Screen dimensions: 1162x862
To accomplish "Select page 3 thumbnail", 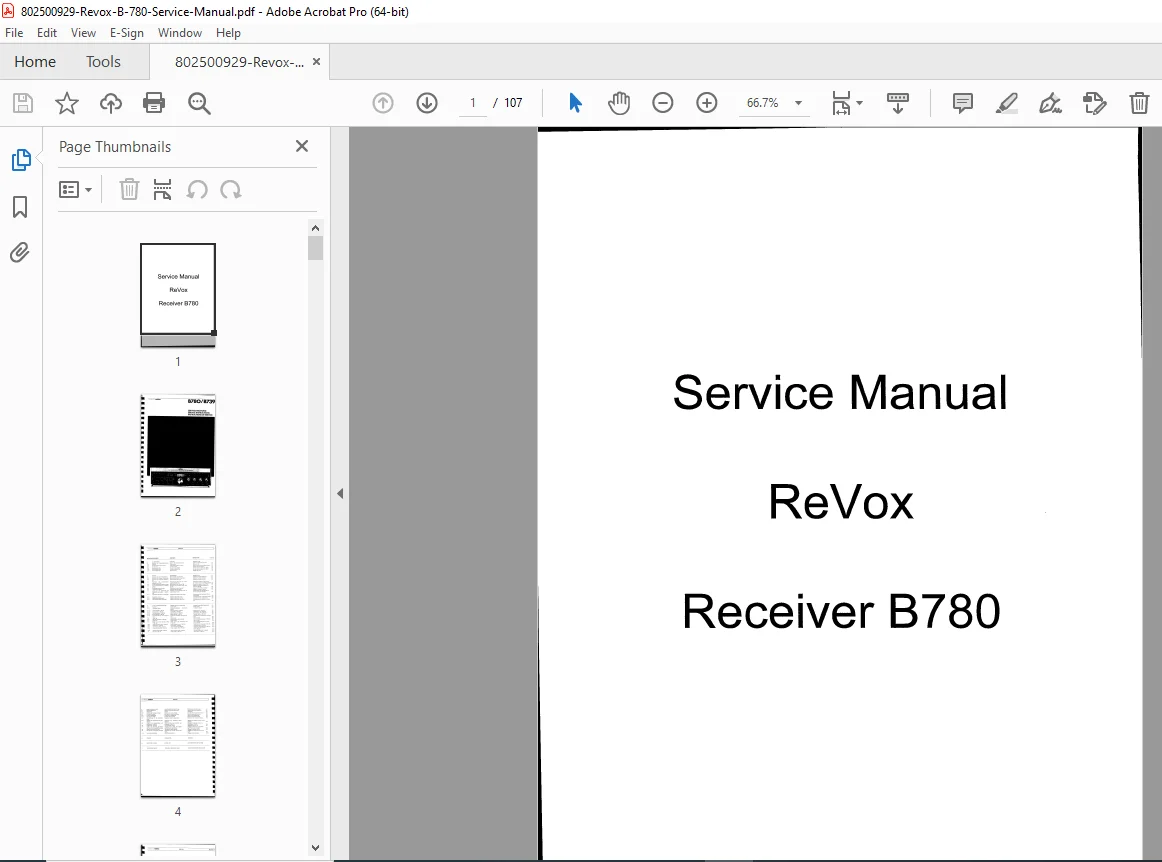I will pyautogui.click(x=178, y=596).
